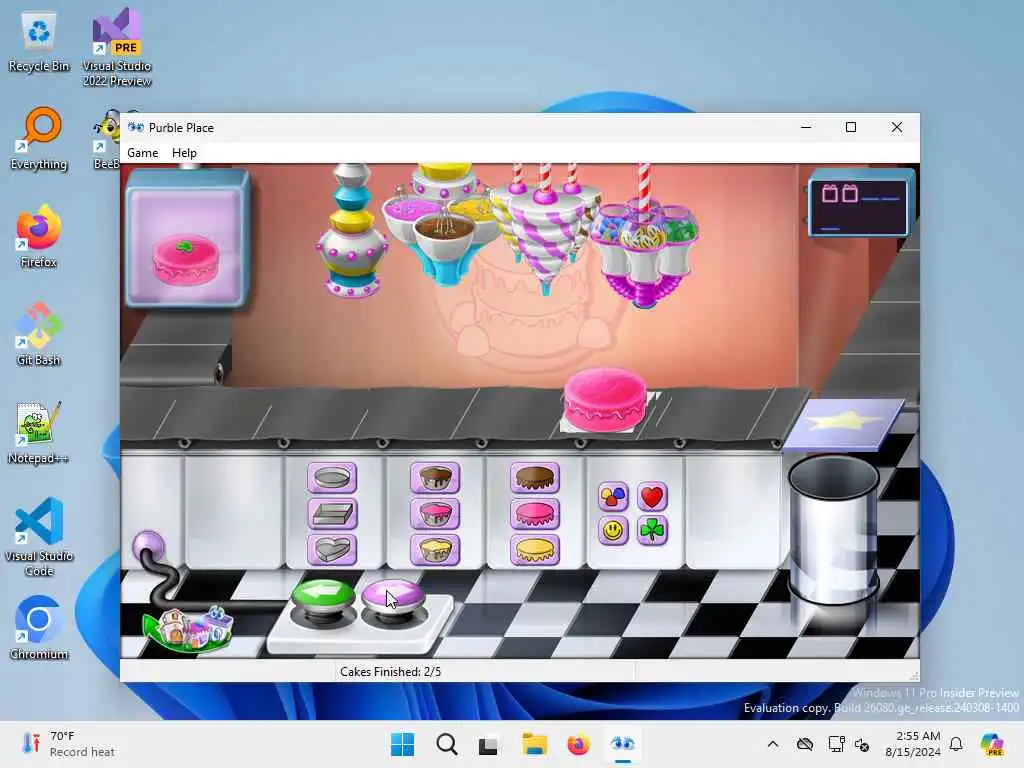Screen dimensions: 1024x768
Task: Open notifications bell icon
Action: [x=956, y=744]
